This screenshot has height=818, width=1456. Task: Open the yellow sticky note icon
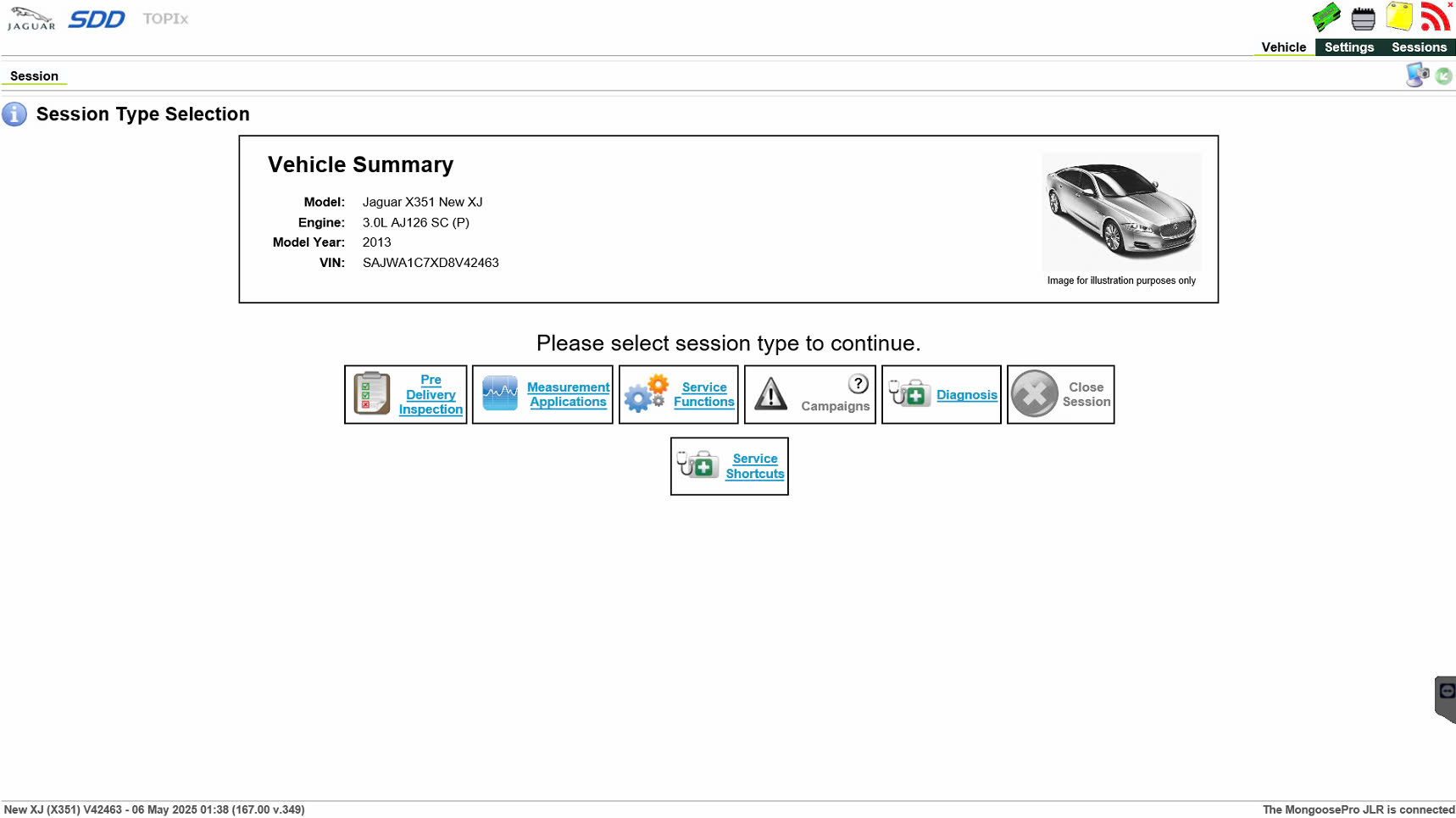click(x=1399, y=16)
